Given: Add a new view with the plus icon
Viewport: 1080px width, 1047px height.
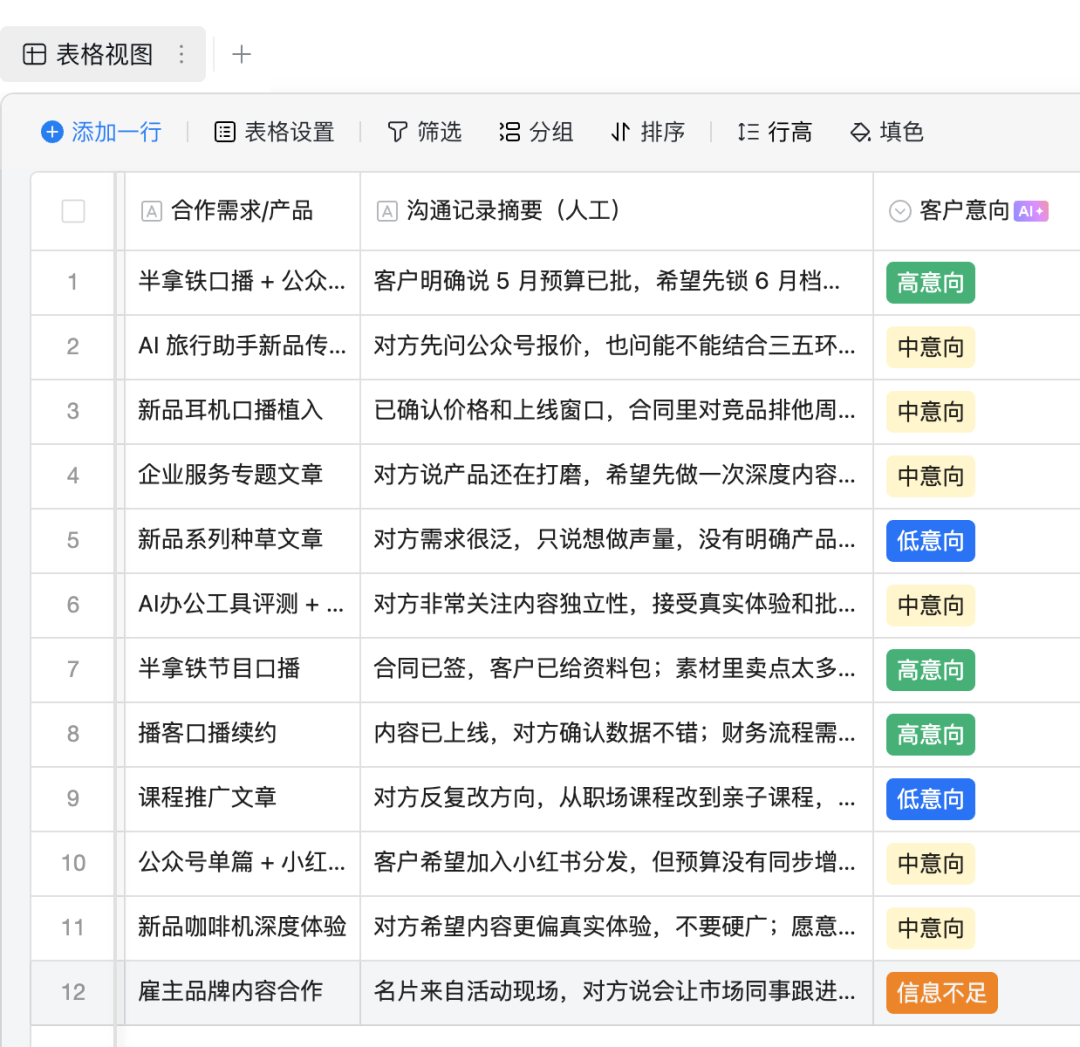Looking at the screenshot, I should [241, 54].
